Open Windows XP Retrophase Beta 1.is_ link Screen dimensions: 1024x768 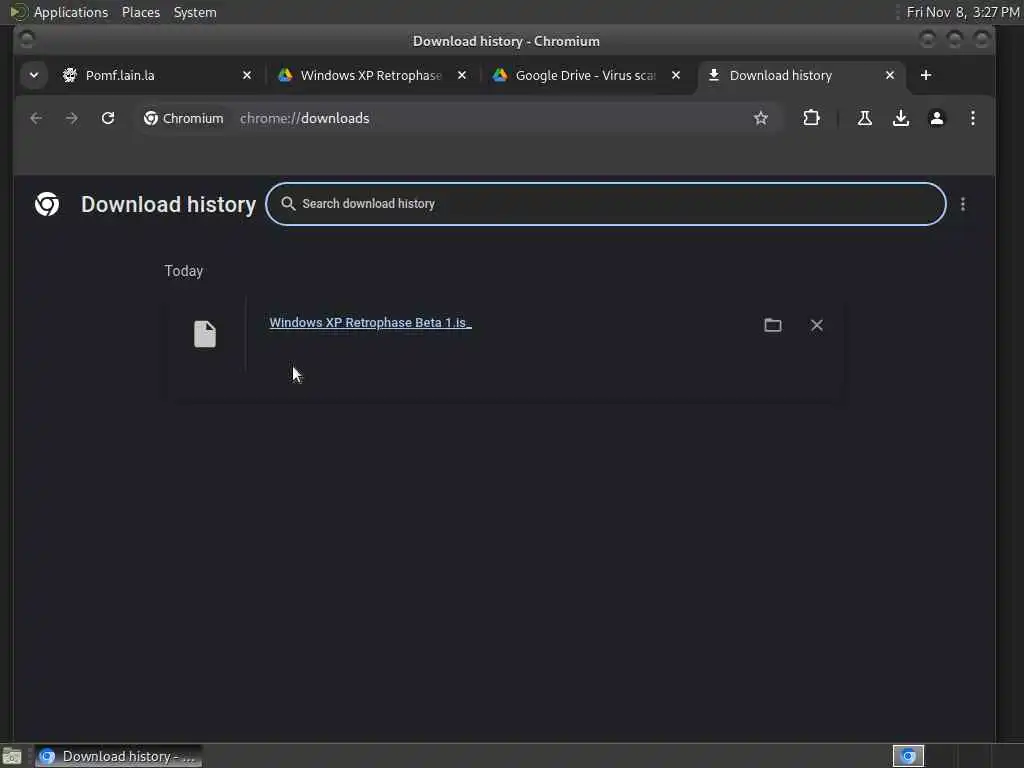370,323
